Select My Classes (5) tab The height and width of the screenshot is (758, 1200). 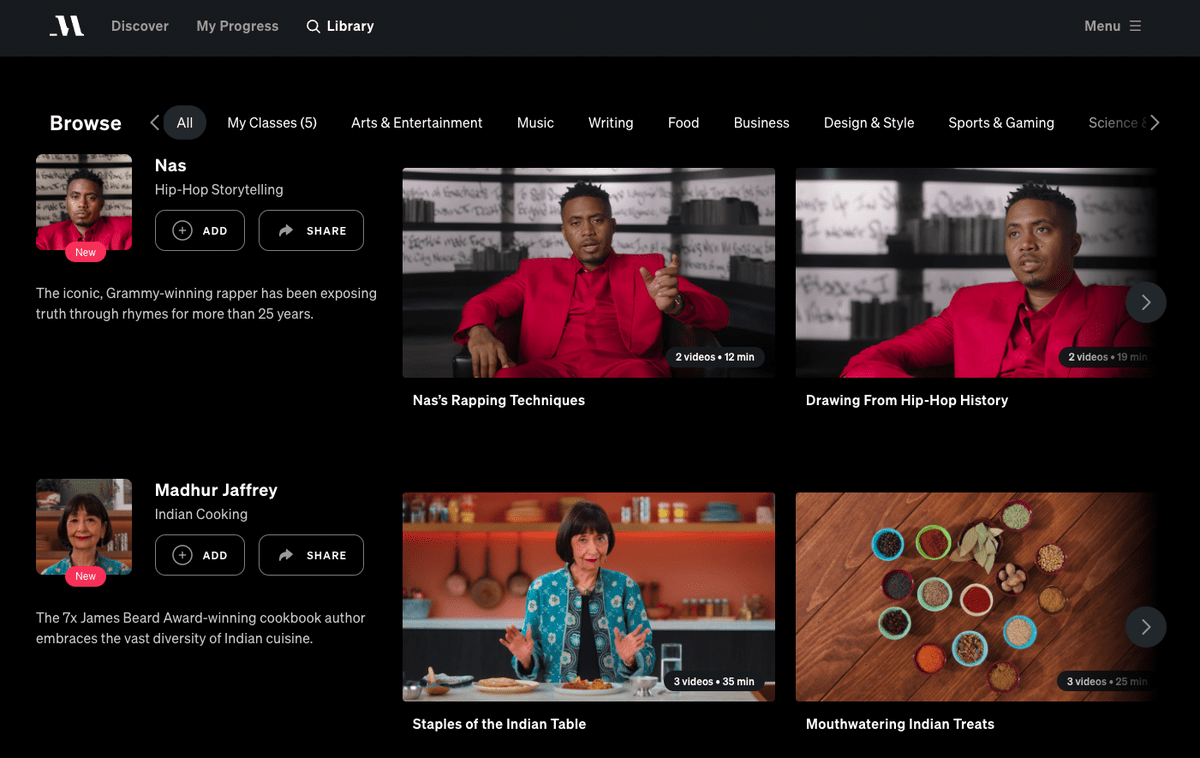tap(272, 123)
